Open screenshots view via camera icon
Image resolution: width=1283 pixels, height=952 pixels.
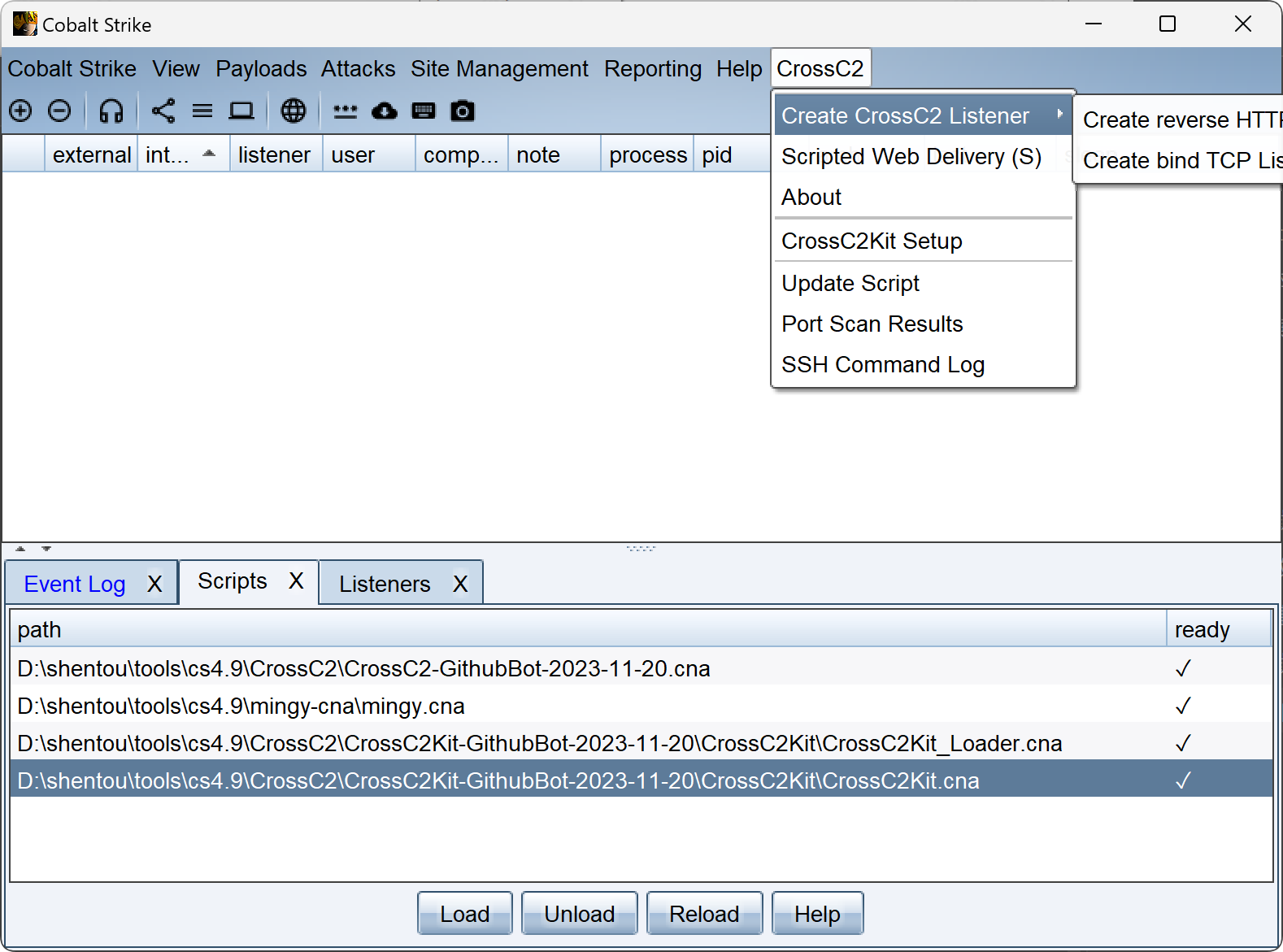tap(463, 111)
